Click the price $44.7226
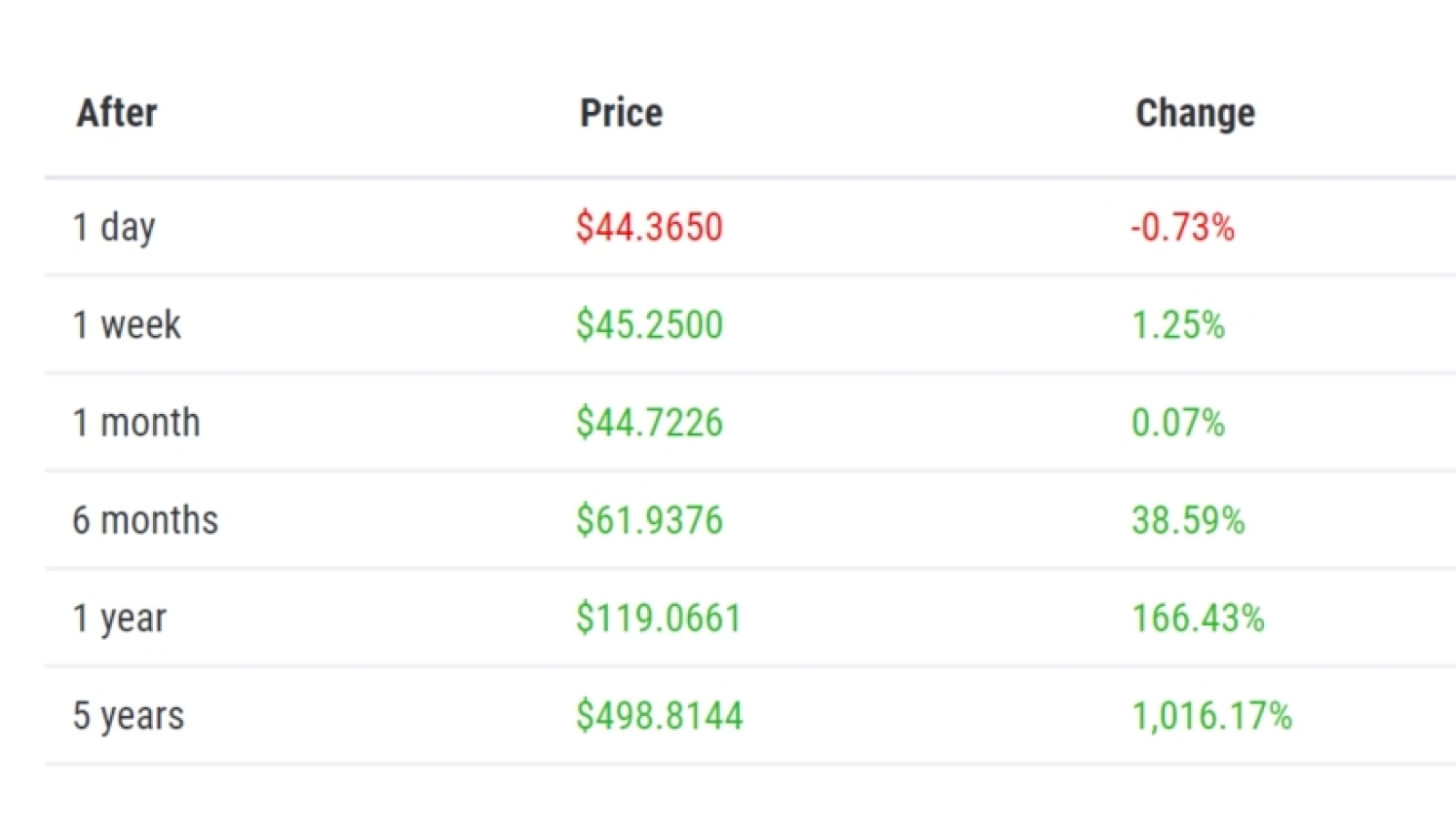This screenshot has width=1456, height=819. tap(650, 422)
